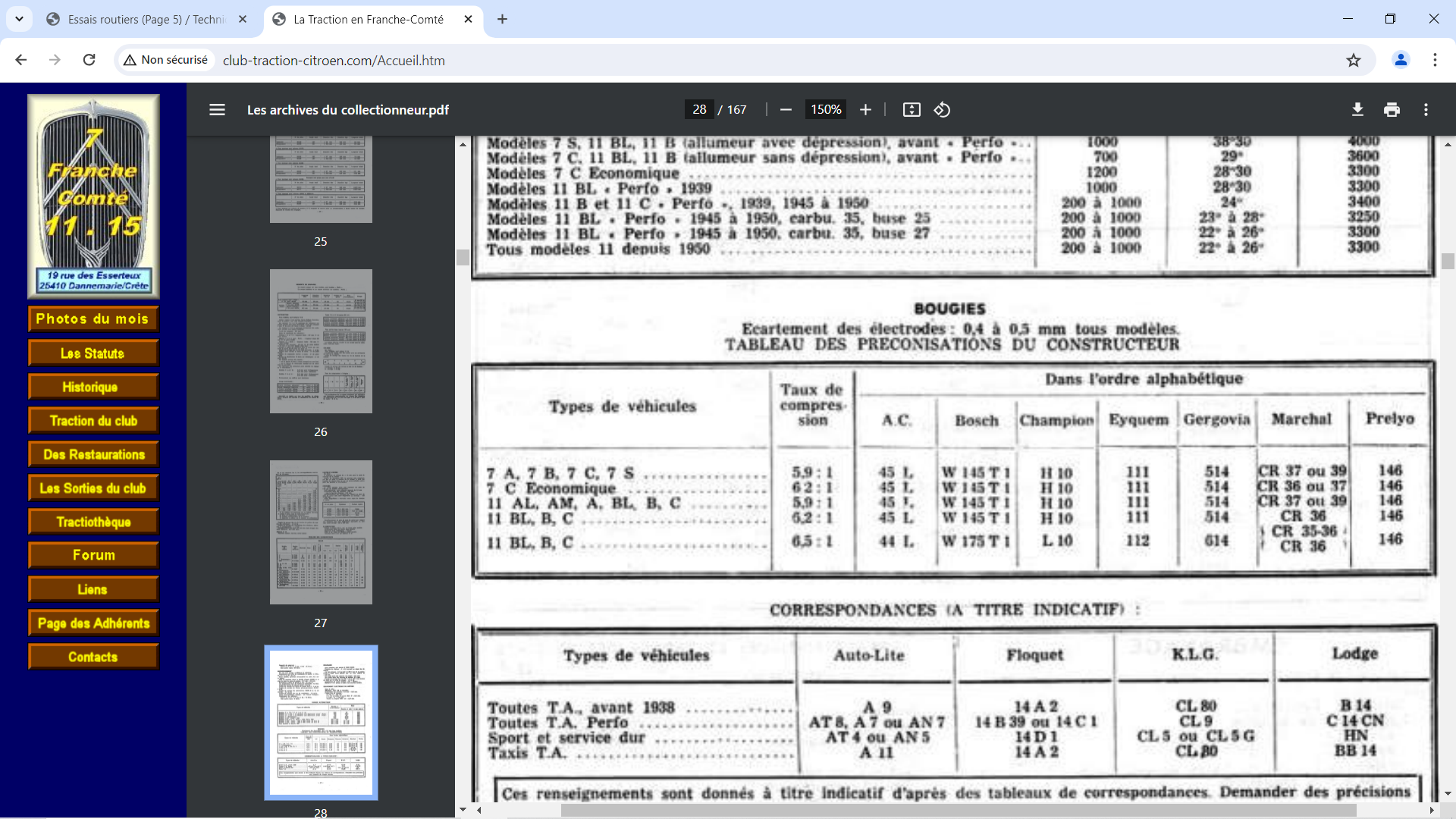The image size is (1456, 819).
Task: Open the Les Statuts page
Action: click(x=93, y=353)
